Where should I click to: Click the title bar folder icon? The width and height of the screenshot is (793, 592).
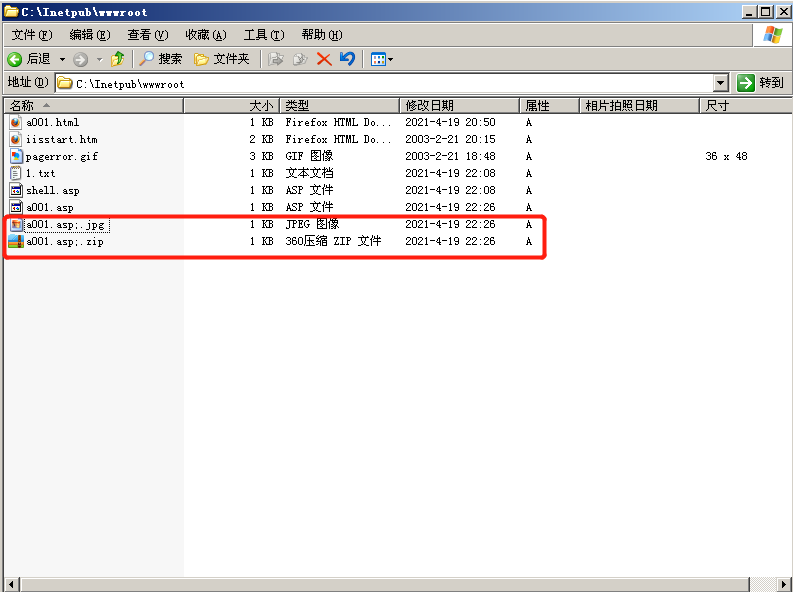(x=11, y=11)
